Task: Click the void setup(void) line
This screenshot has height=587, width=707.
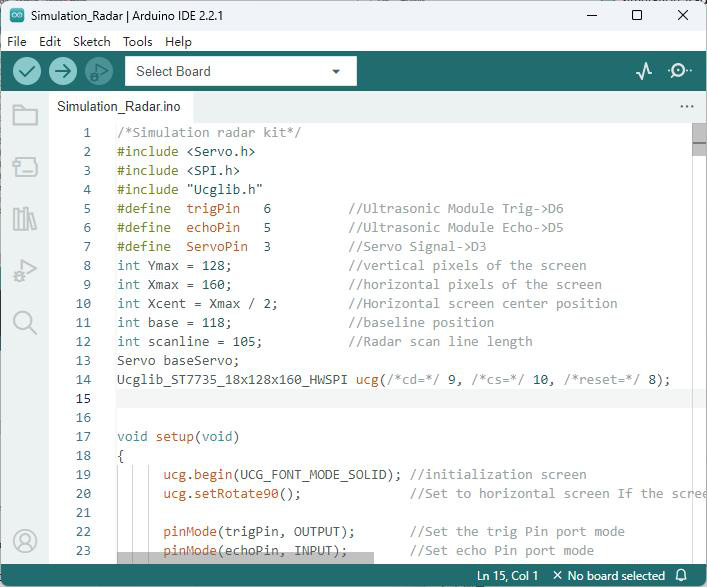Action: (x=178, y=436)
